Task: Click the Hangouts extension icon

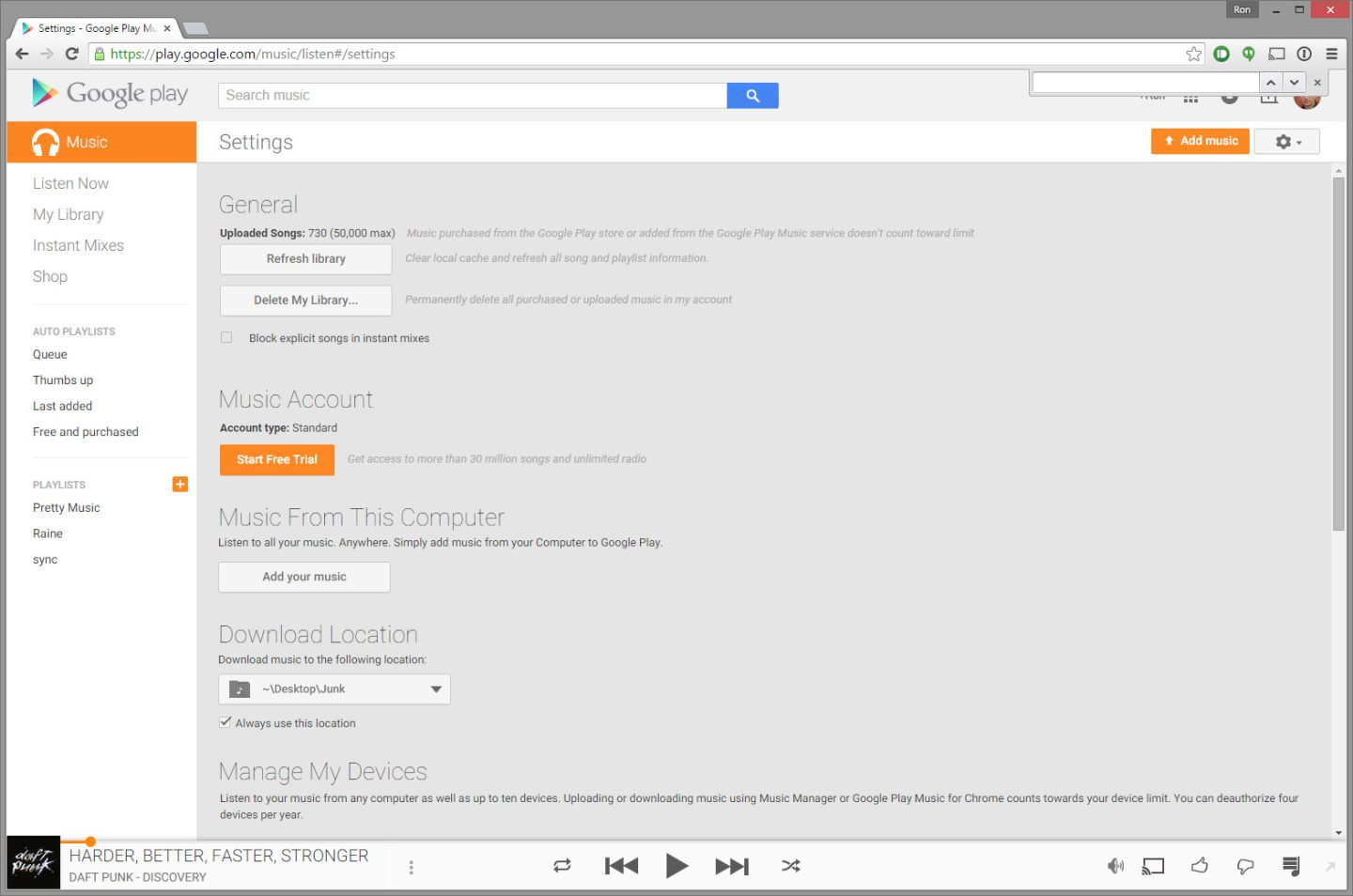Action: click(x=1249, y=54)
